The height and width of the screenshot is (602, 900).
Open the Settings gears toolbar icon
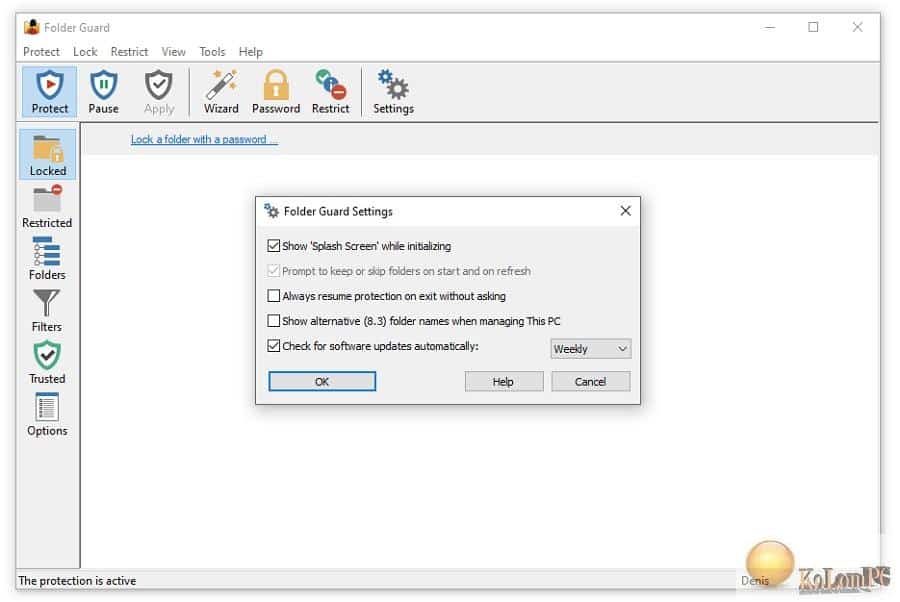(x=393, y=92)
